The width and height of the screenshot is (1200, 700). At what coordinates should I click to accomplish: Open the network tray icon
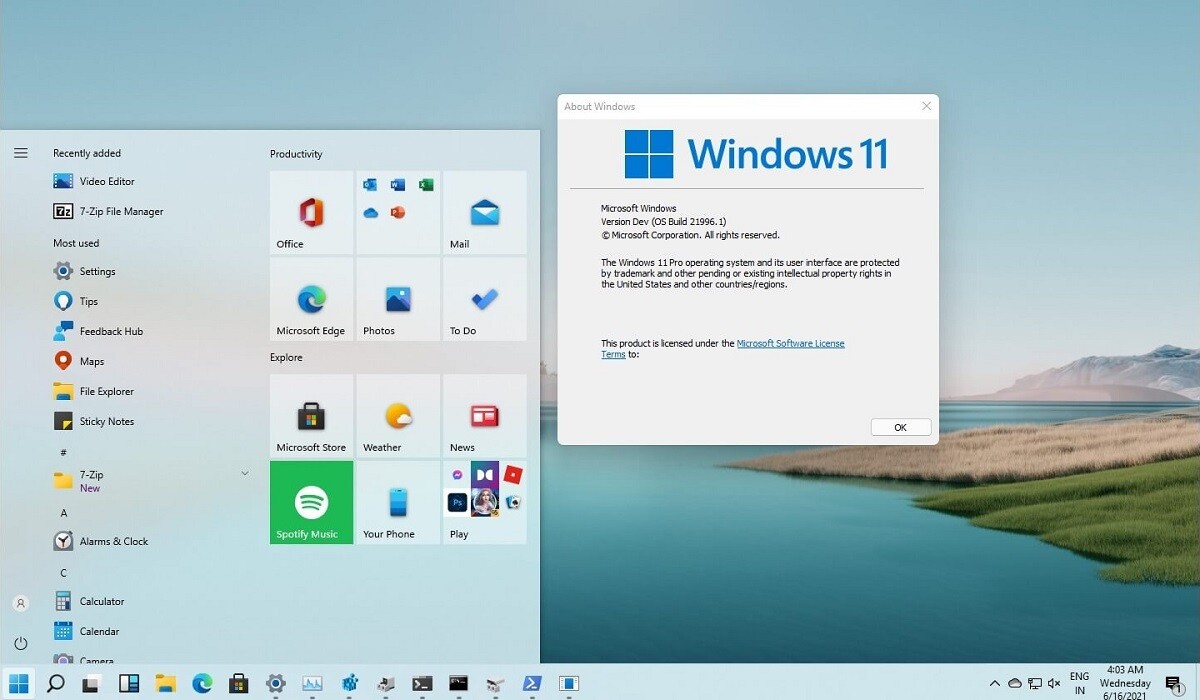click(x=1034, y=683)
